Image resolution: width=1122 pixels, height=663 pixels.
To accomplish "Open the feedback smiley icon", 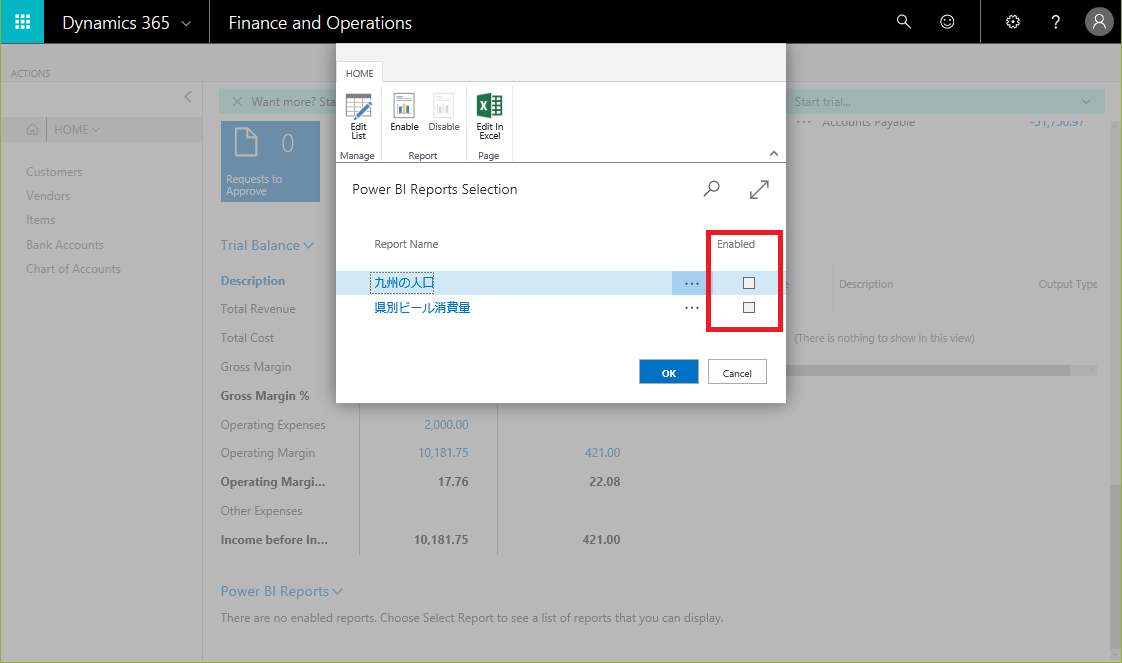I will pyautogui.click(x=947, y=21).
